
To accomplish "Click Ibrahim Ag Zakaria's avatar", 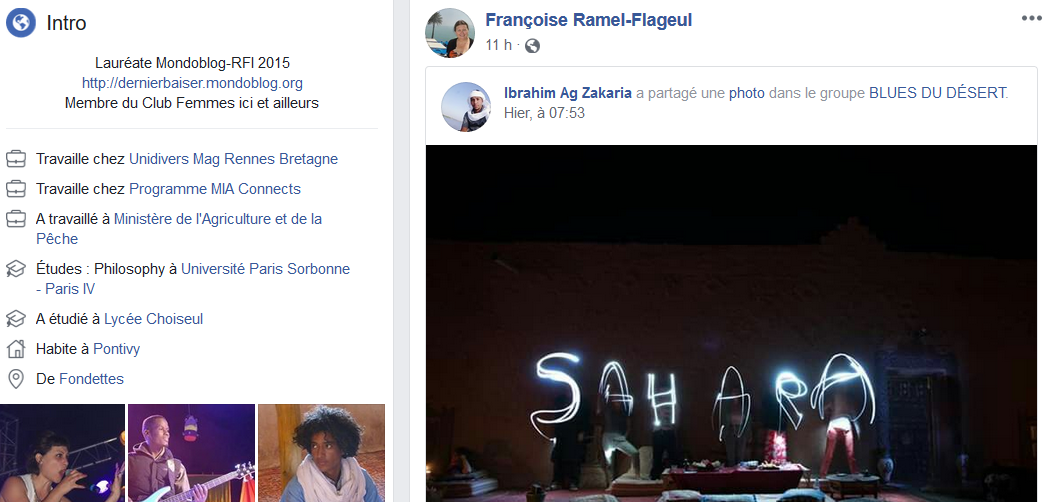I will [466, 107].
